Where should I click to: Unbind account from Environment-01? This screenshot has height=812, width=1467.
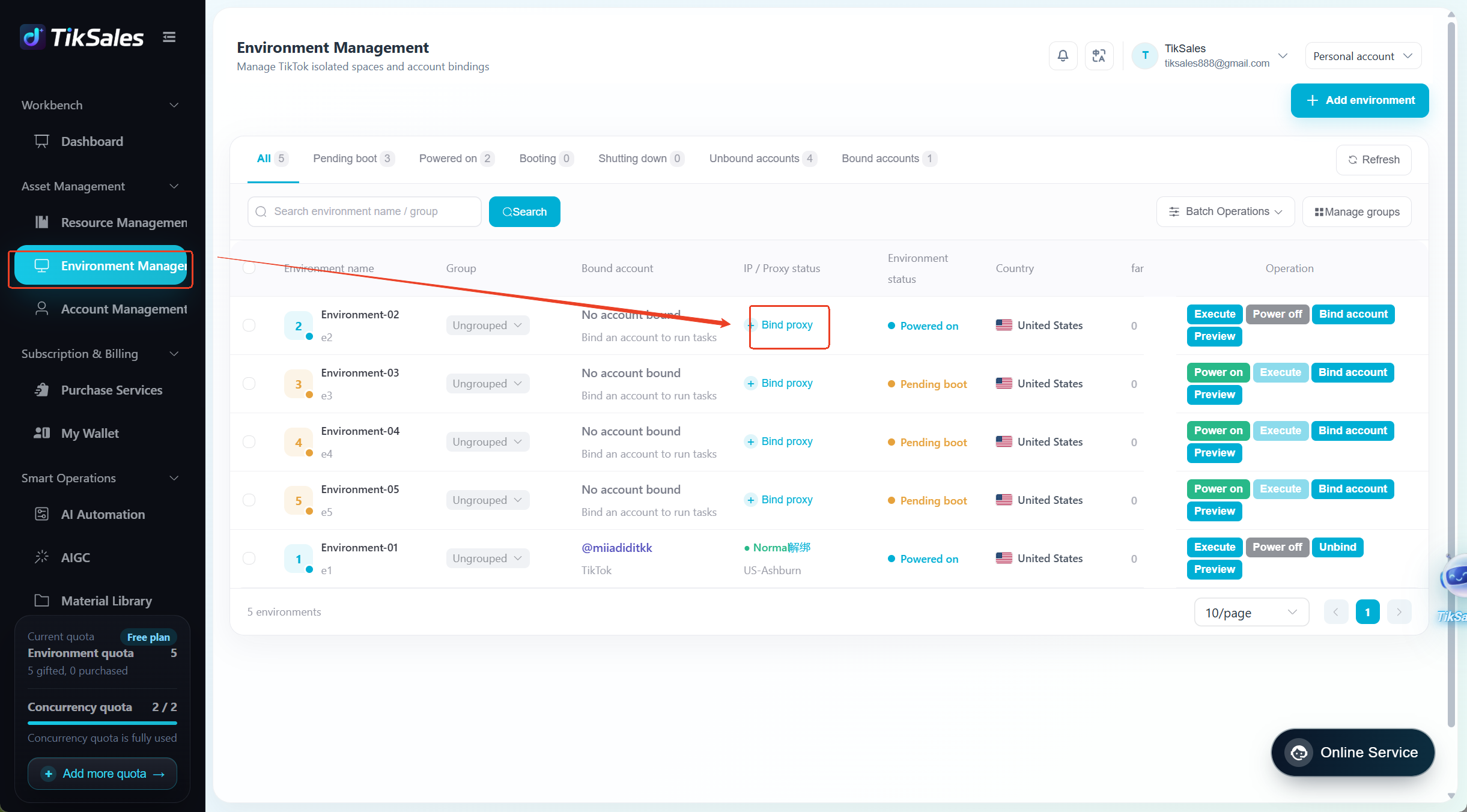(x=1338, y=547)
